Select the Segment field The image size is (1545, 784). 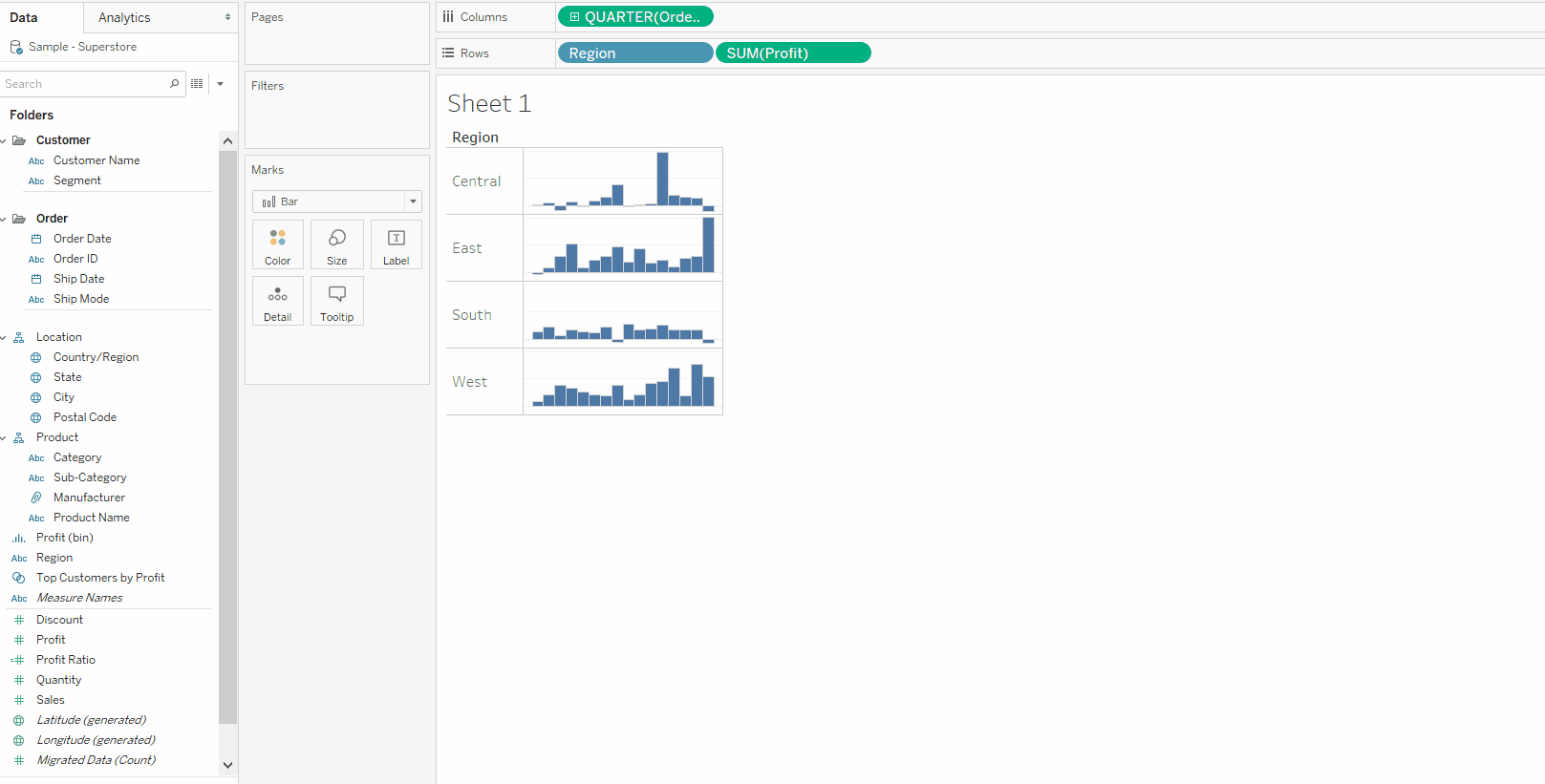pos(77,180)
